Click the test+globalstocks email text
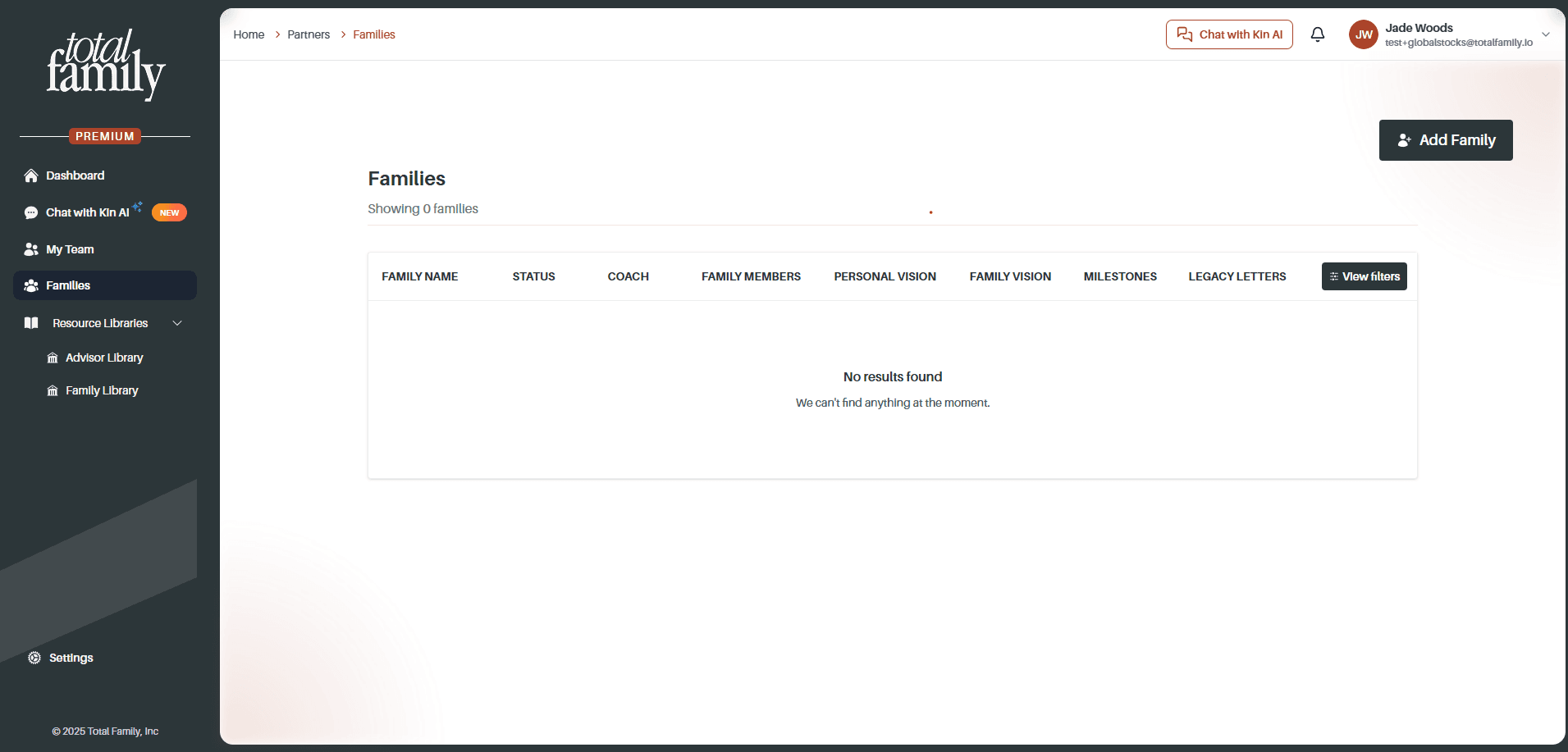This screenshot has height=752, width=1568. click(1459, 43)
